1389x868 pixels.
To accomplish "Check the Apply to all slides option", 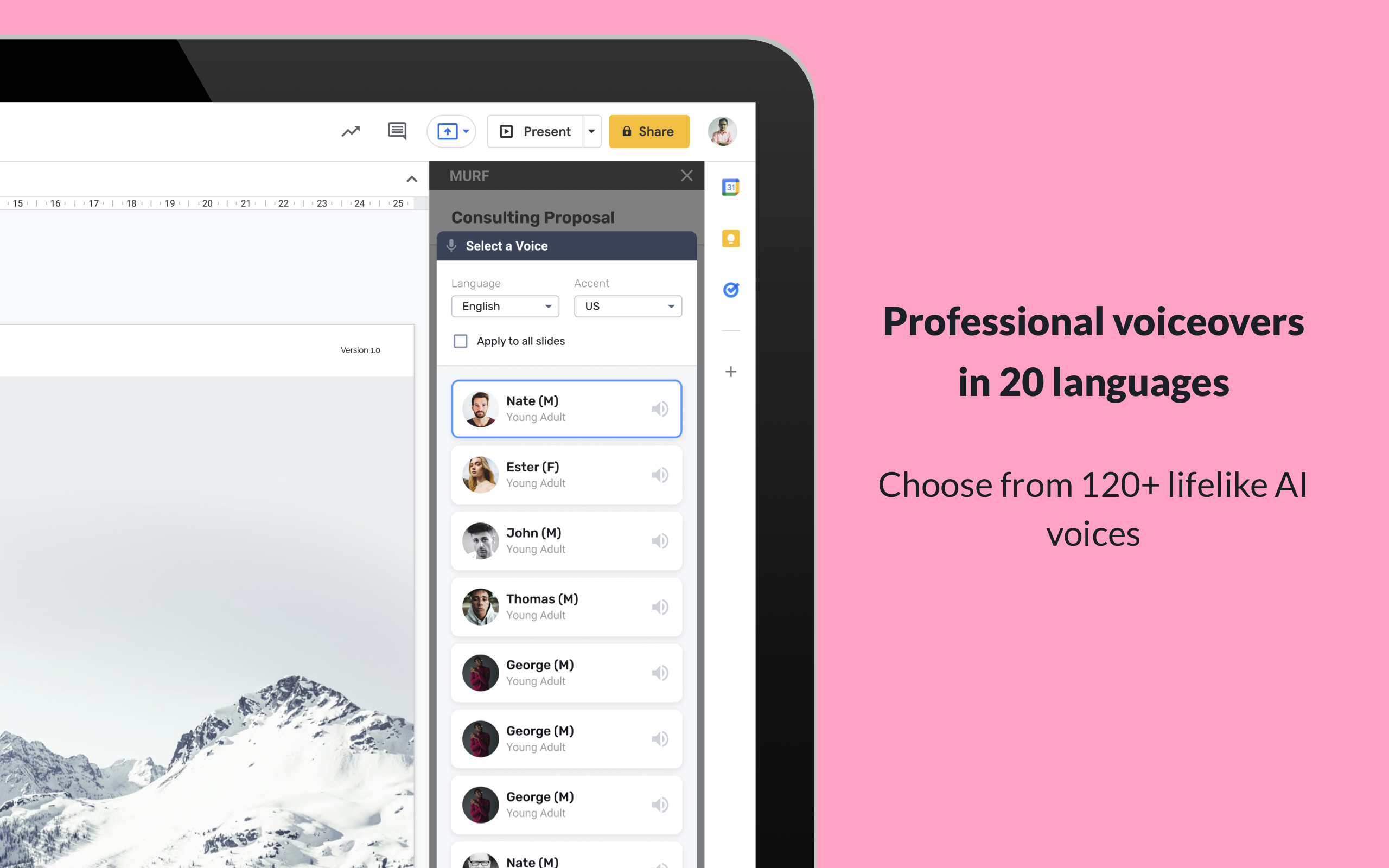I will pos(460,340).
